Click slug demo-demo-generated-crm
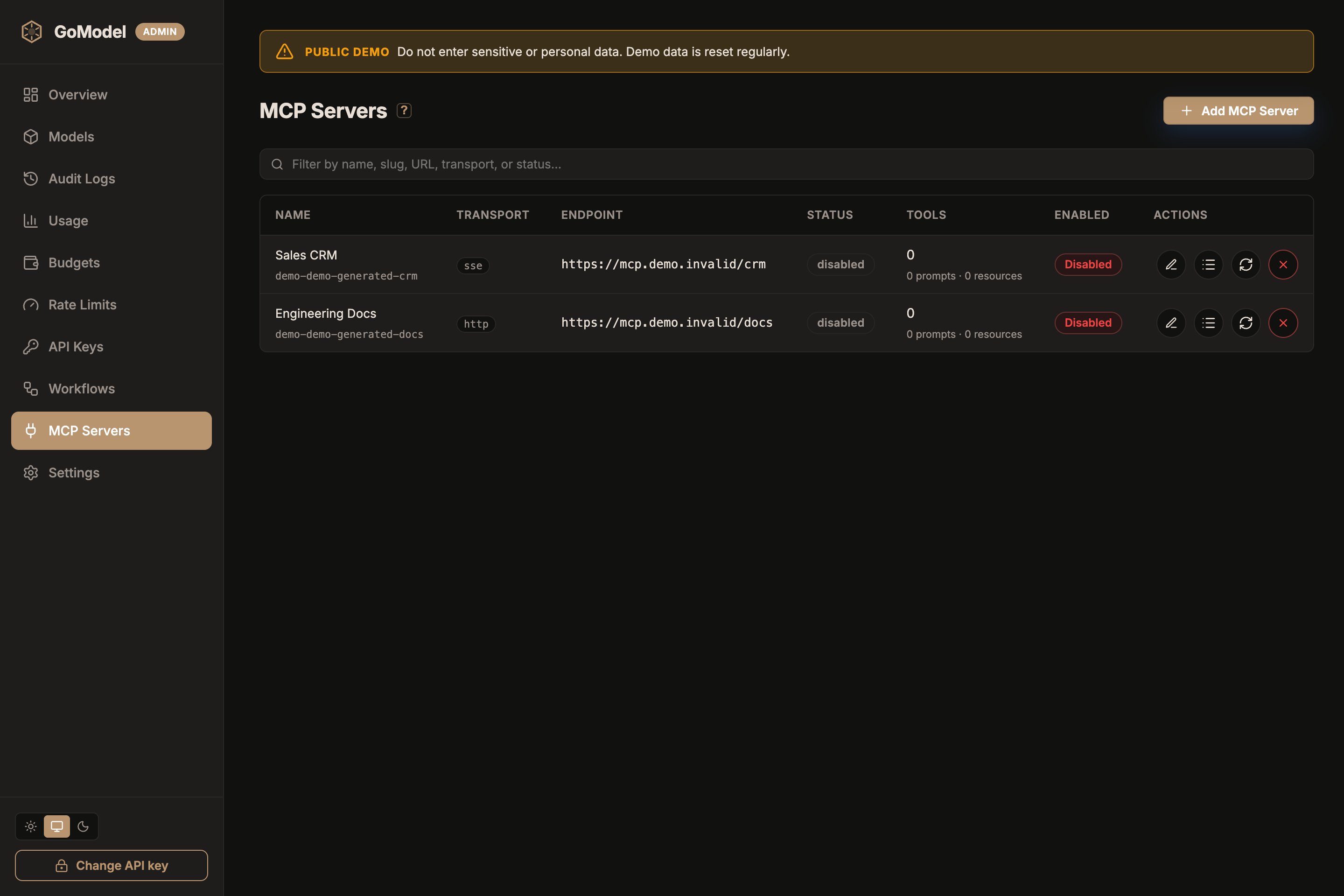 coord(346,276)
